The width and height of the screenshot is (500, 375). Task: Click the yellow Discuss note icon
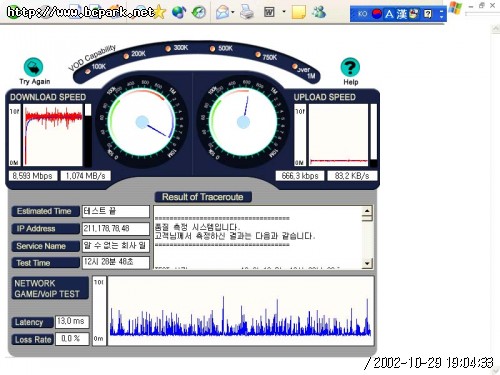click(299, 12)
